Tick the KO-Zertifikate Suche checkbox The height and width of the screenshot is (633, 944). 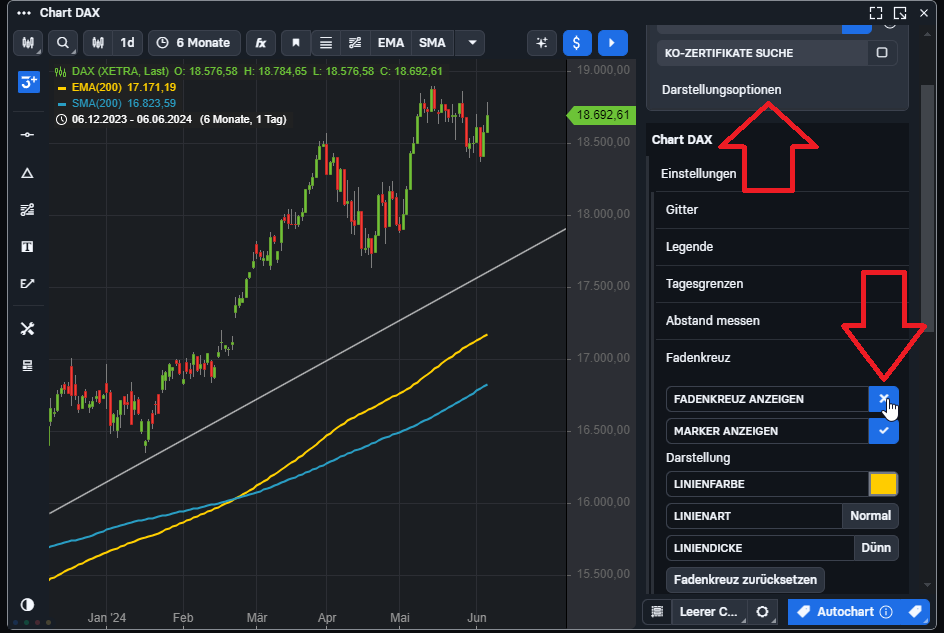coord(881,52)
